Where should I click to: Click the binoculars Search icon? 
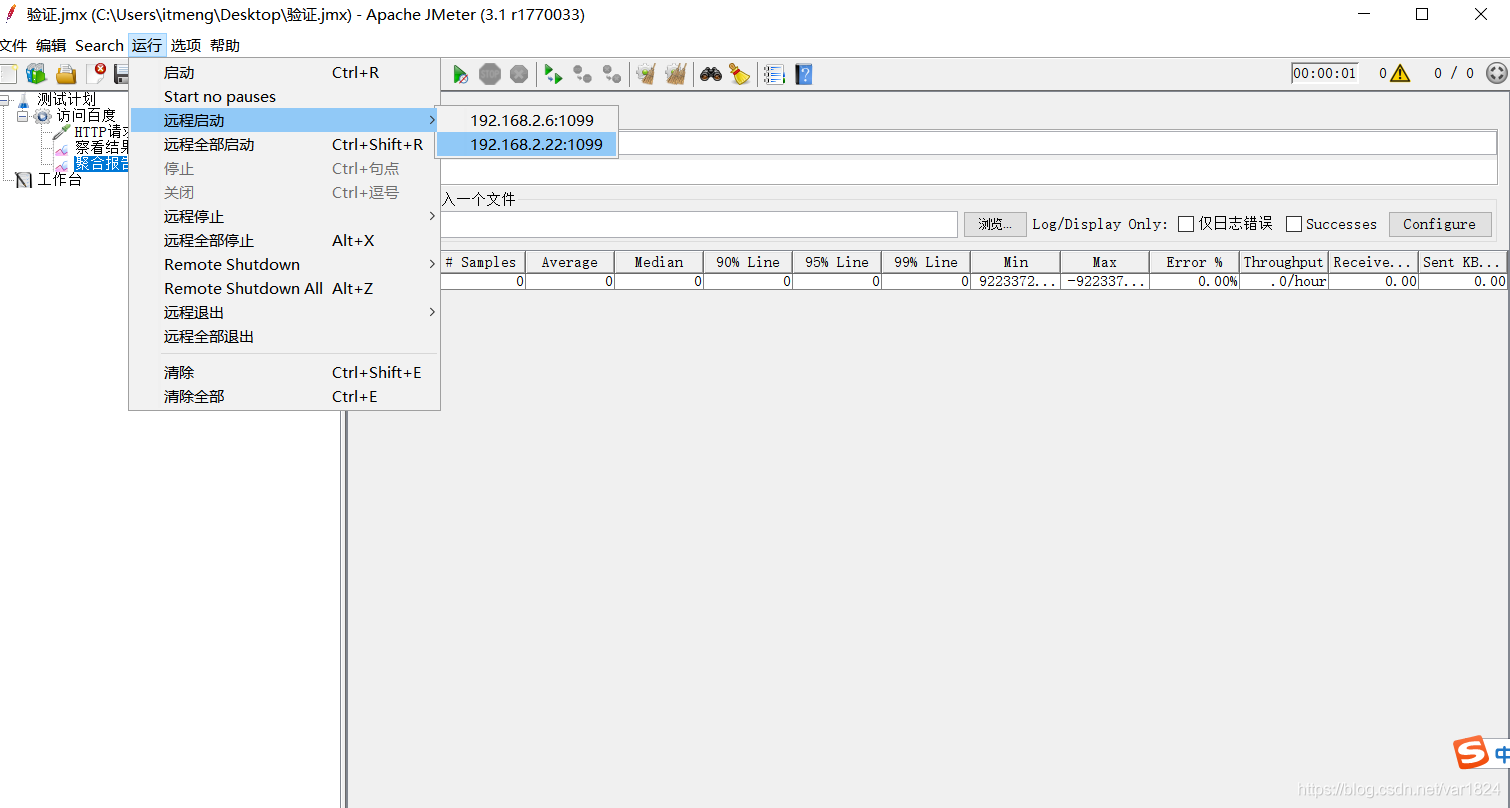pos(711,74)
